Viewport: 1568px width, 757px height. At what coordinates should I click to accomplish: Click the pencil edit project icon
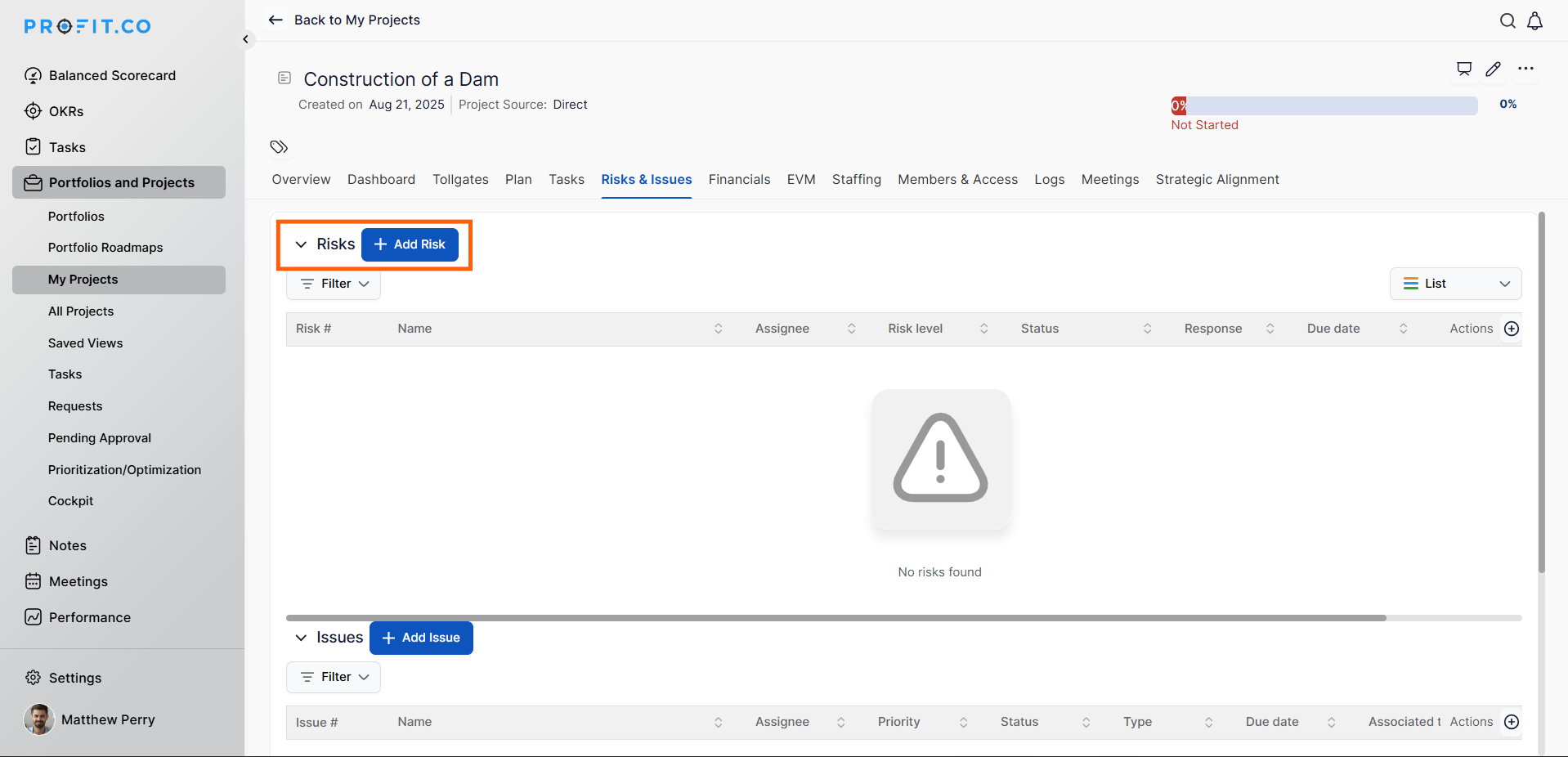[x=1494, y=69]
